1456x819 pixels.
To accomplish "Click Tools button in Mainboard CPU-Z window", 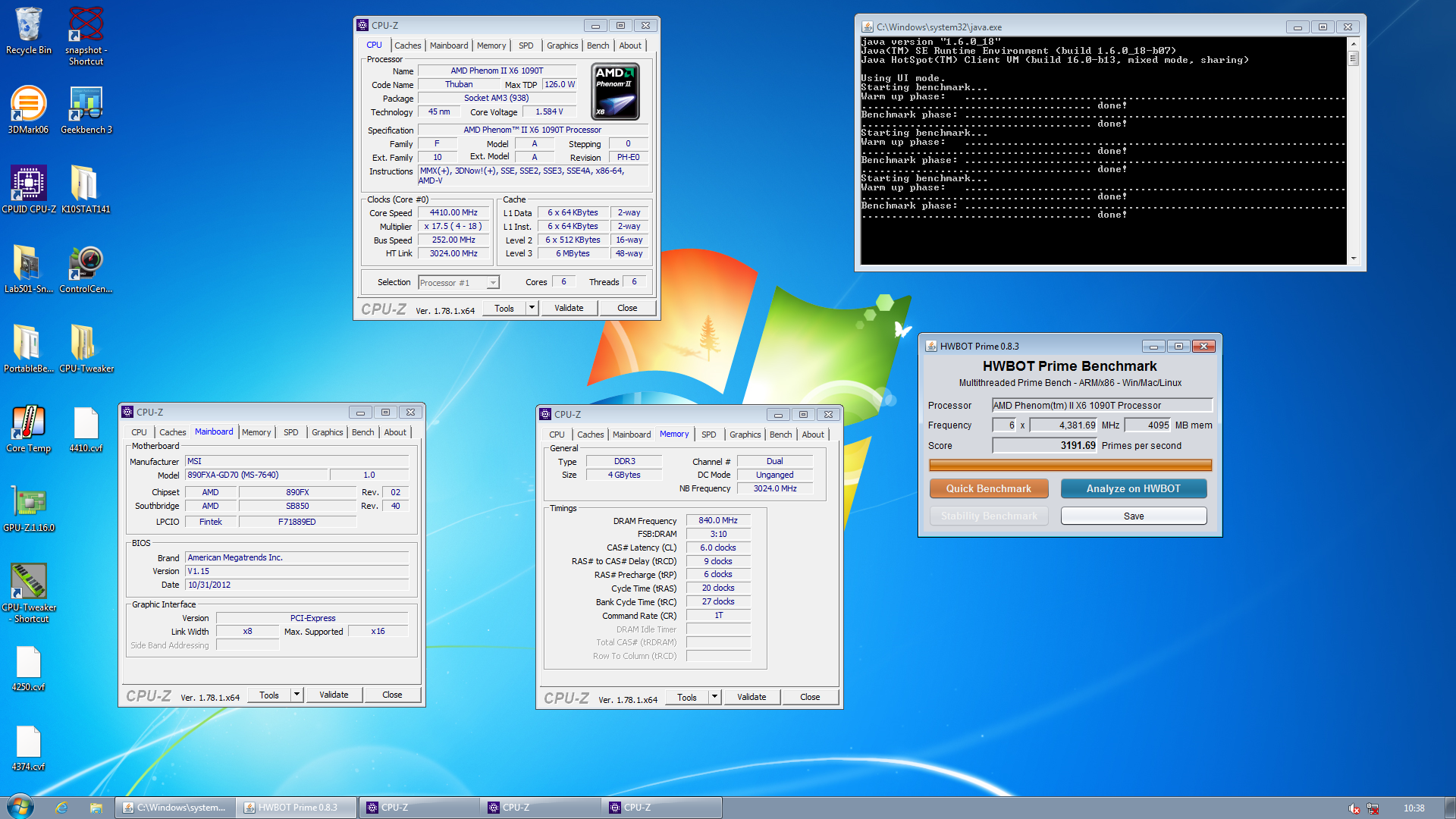I will pos(269,695).
